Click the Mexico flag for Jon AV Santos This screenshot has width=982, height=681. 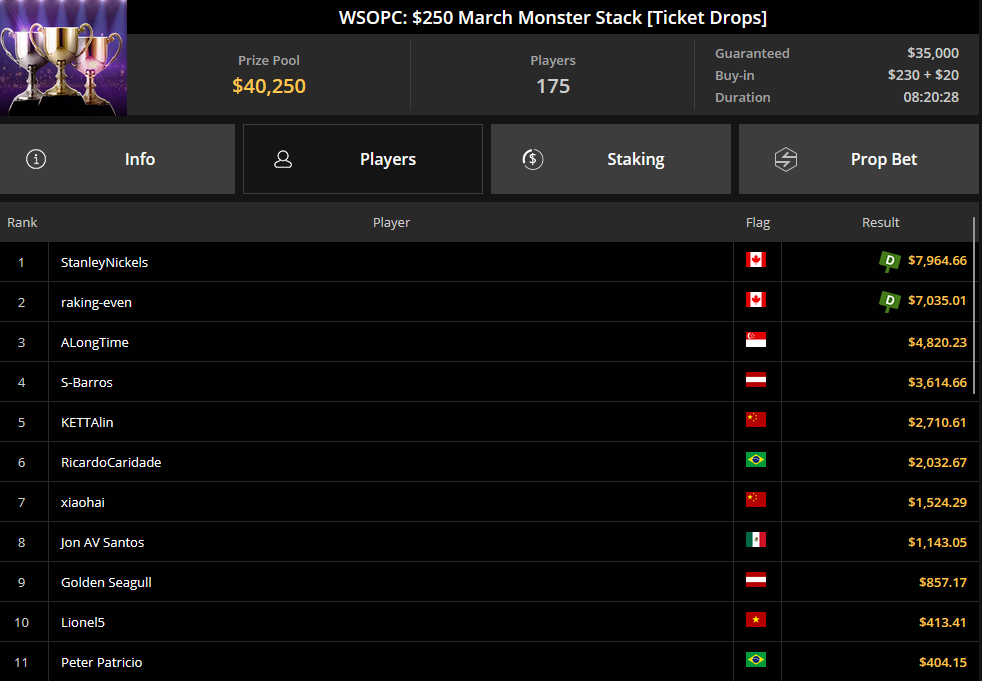click(756, 540)
